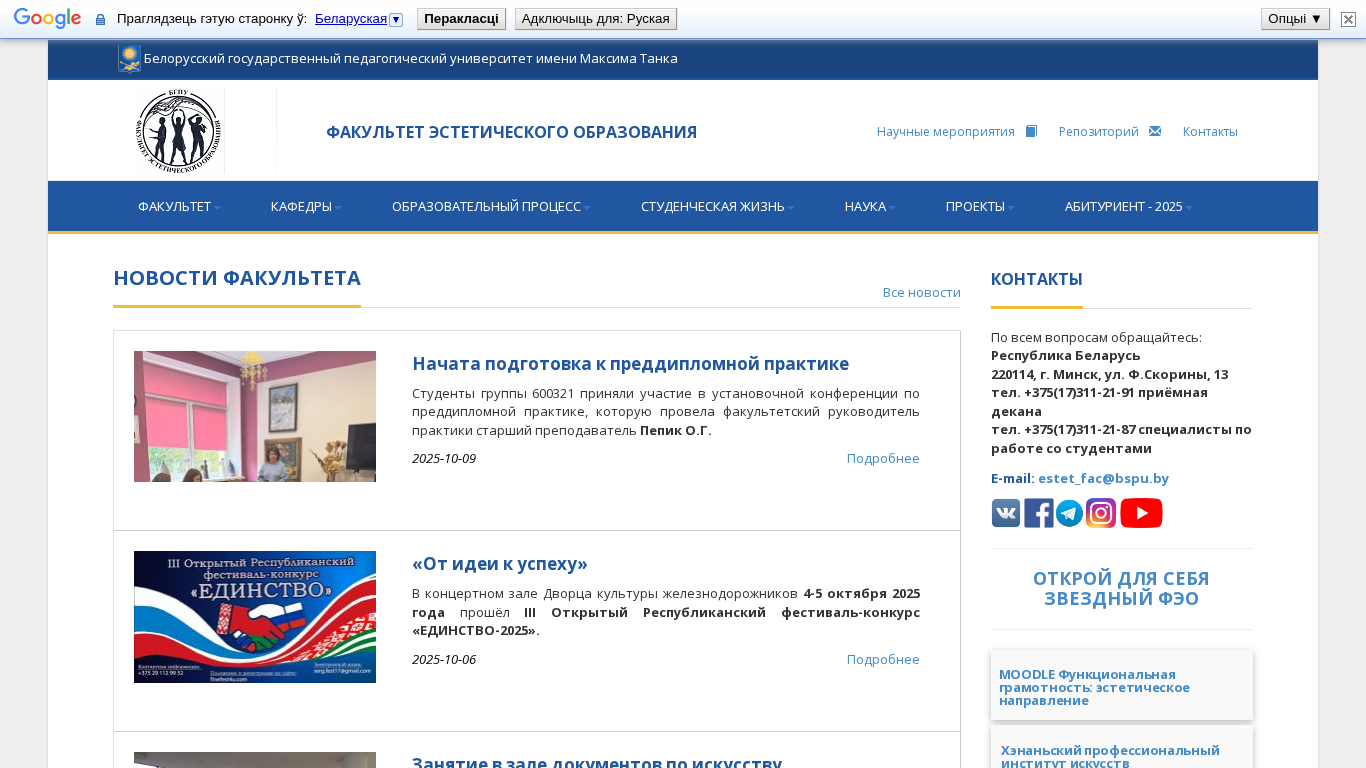Click the estet_fac@bspu.by email link

point(1103,478)
